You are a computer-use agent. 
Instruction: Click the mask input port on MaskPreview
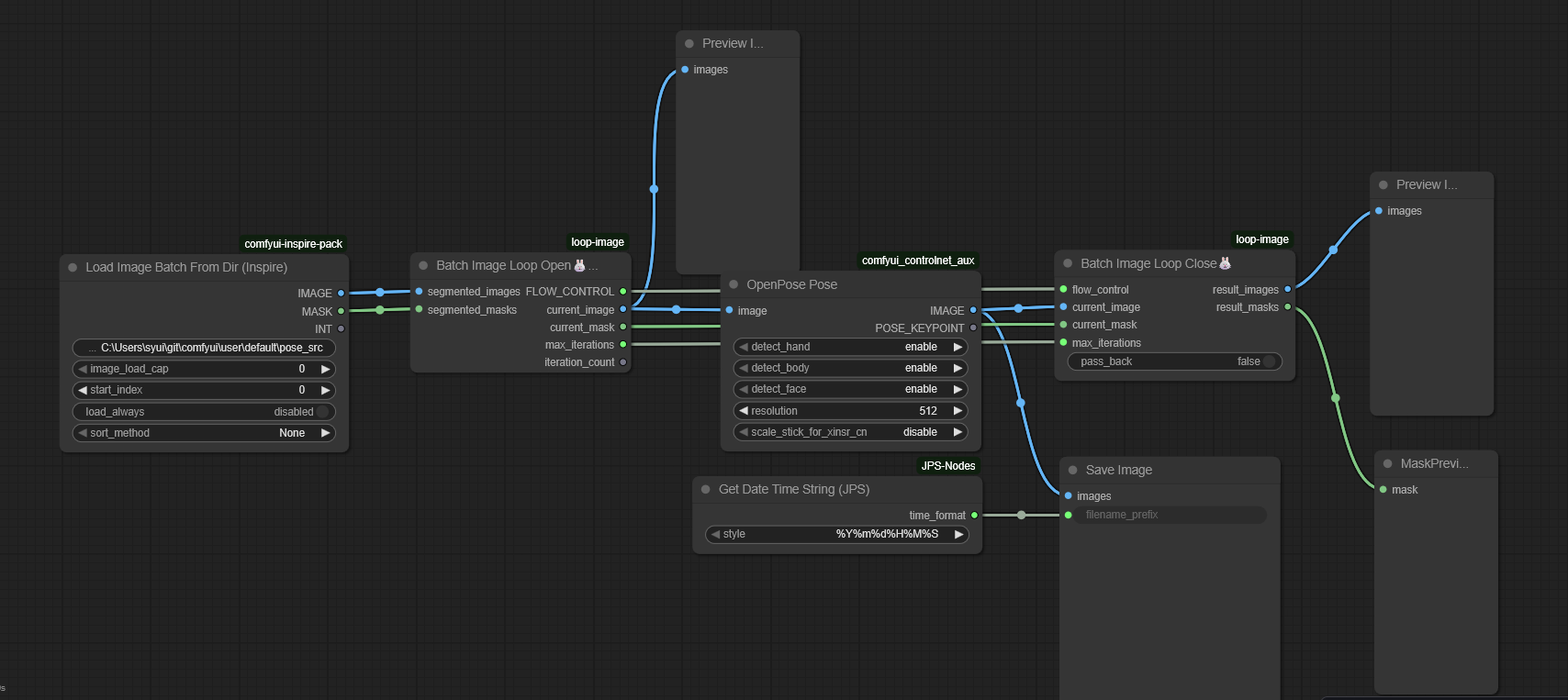coord(1383,490)
